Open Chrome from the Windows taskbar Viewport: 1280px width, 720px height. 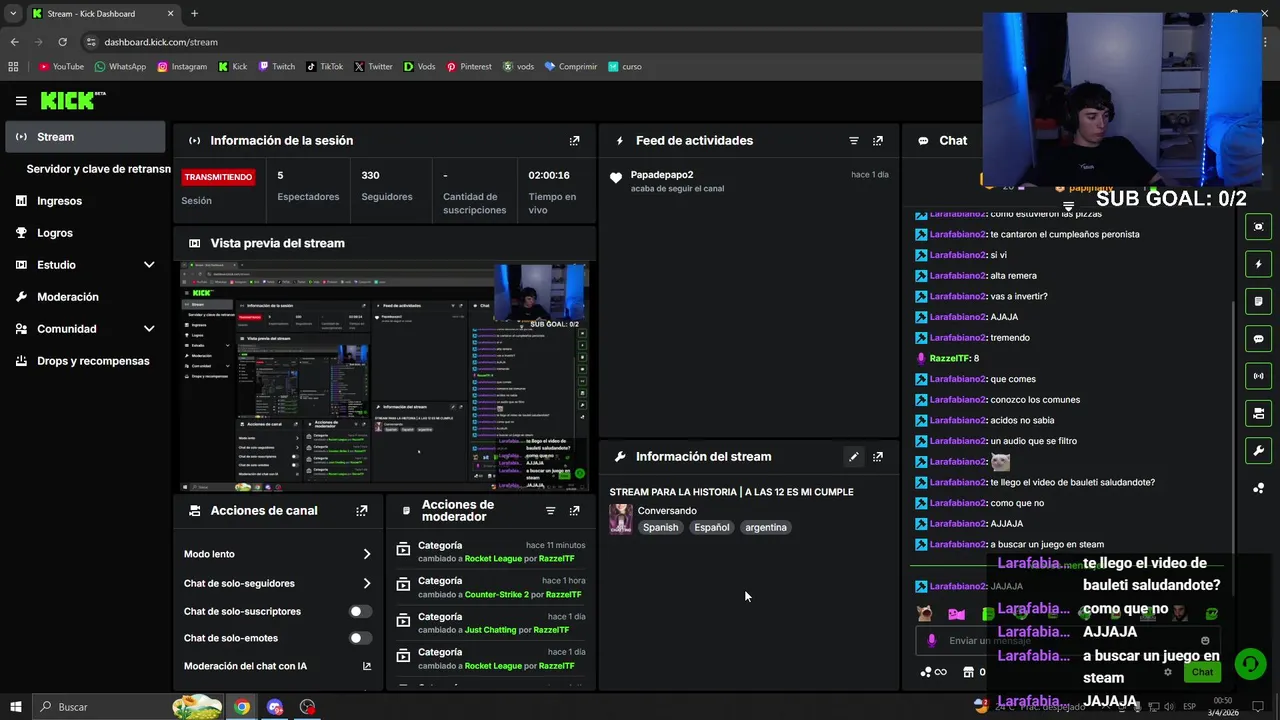pyautogui.click(x=242, y=707)
